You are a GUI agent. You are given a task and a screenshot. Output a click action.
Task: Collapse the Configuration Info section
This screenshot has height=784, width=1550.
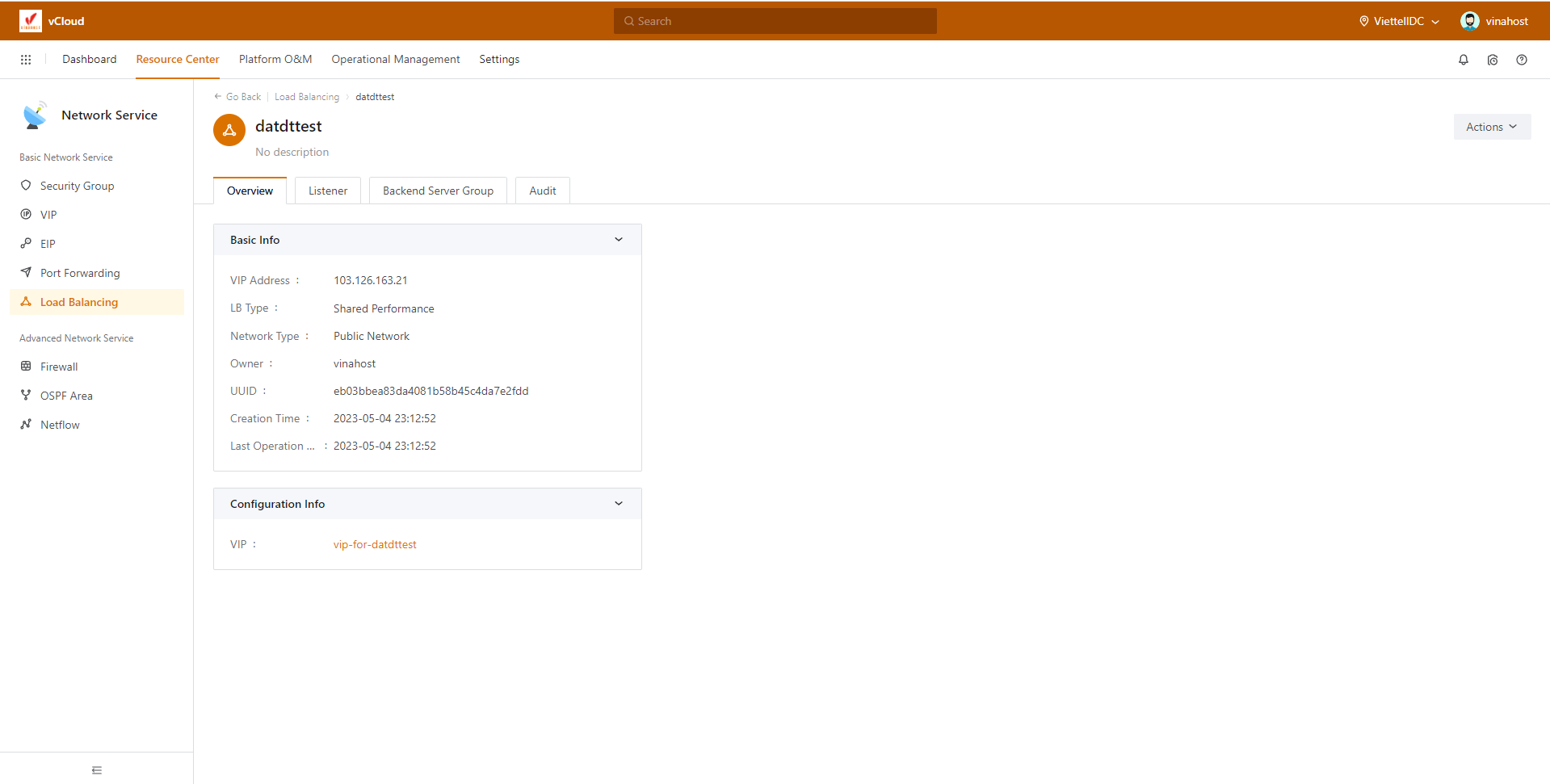coord(619,504)
